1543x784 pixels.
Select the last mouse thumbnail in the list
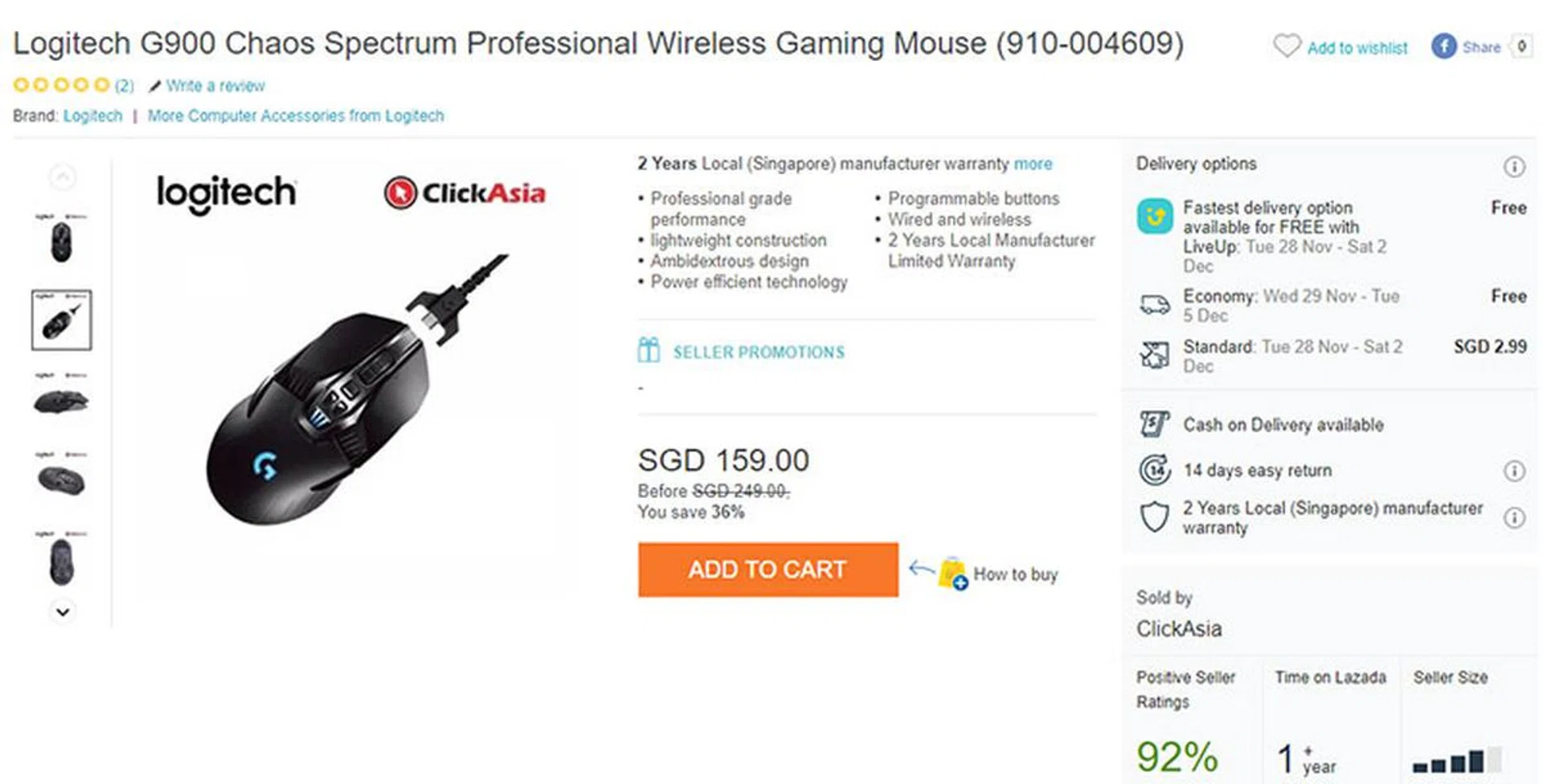(61, 560)
